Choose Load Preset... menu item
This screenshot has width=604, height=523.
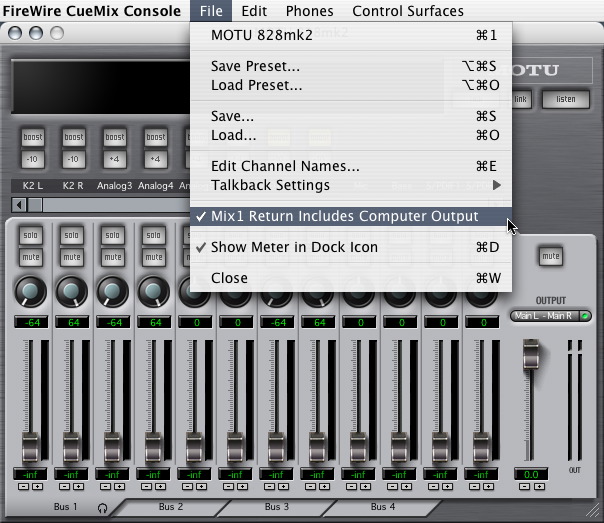(x=351, y=85)
